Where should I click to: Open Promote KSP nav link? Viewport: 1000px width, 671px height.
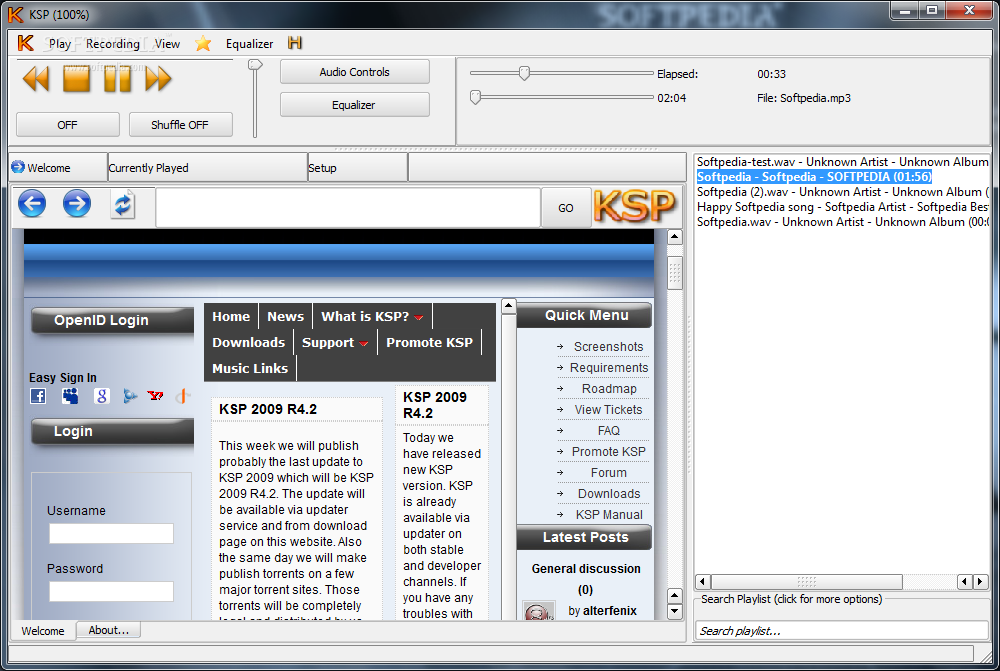(x=429, y=343)
